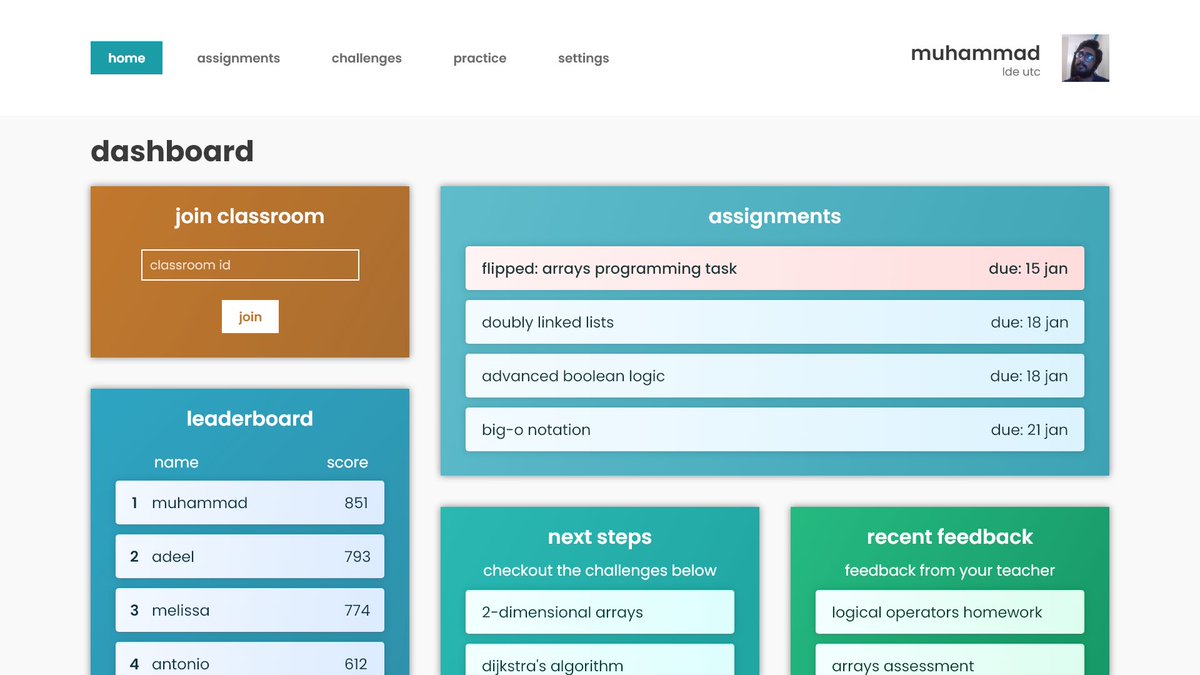Image resolution: width=1200 pixels, height=675 pixels.
Task: Click the assignments card title
Action: coord(775,216)
